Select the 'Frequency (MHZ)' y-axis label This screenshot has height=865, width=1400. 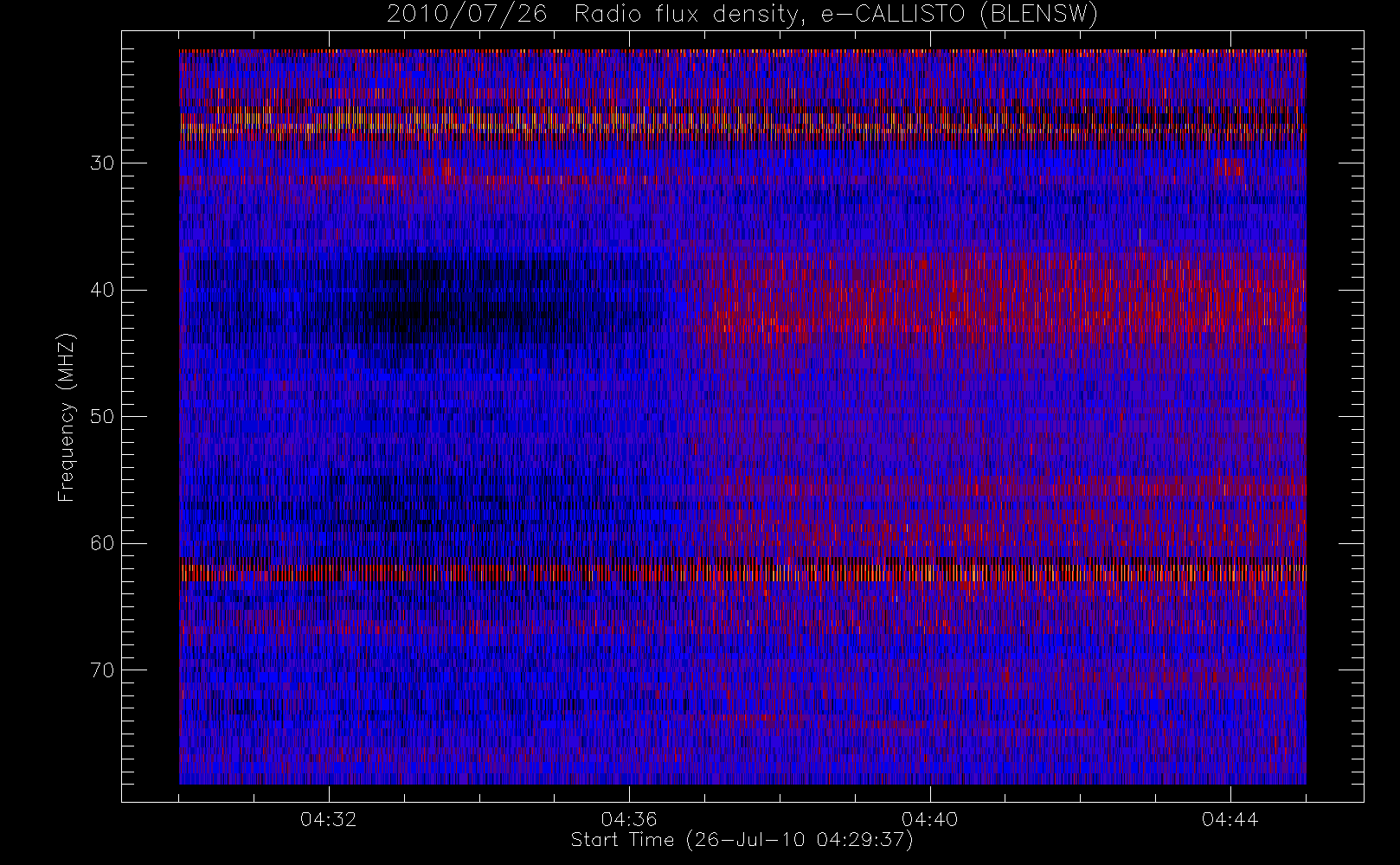[x=67, y=417]
